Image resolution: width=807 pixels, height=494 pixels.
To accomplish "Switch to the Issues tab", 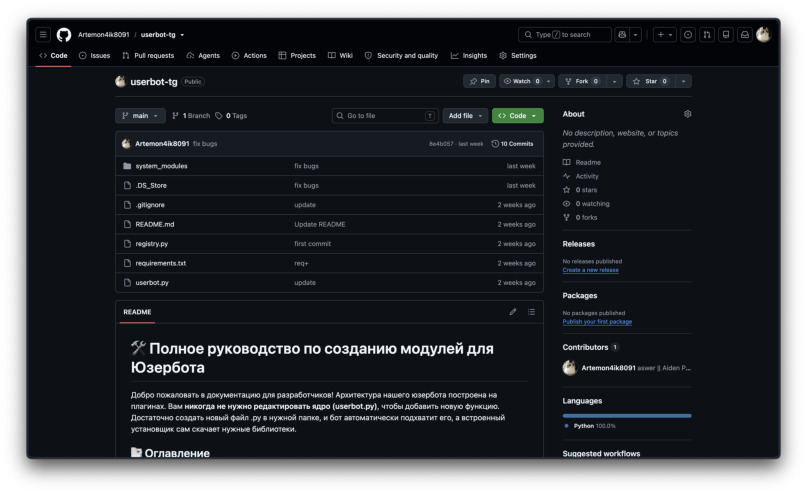I will (95, 56).
